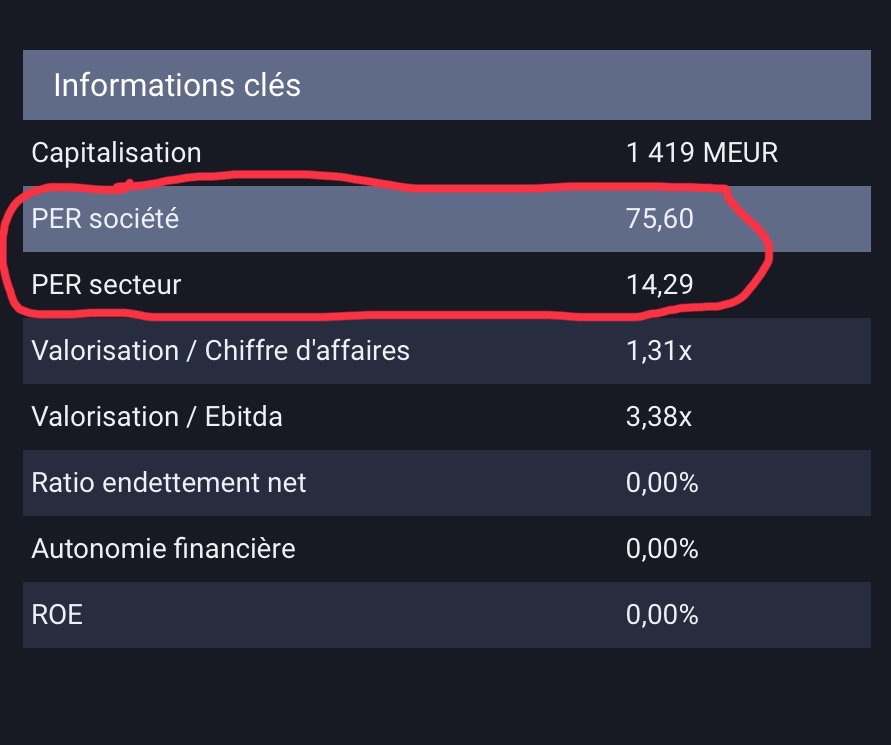Click the Autonomie financière 0,00% value
The width and height of the screenshot is (891, 745).
pyautogui.click(x=662, y=549)
